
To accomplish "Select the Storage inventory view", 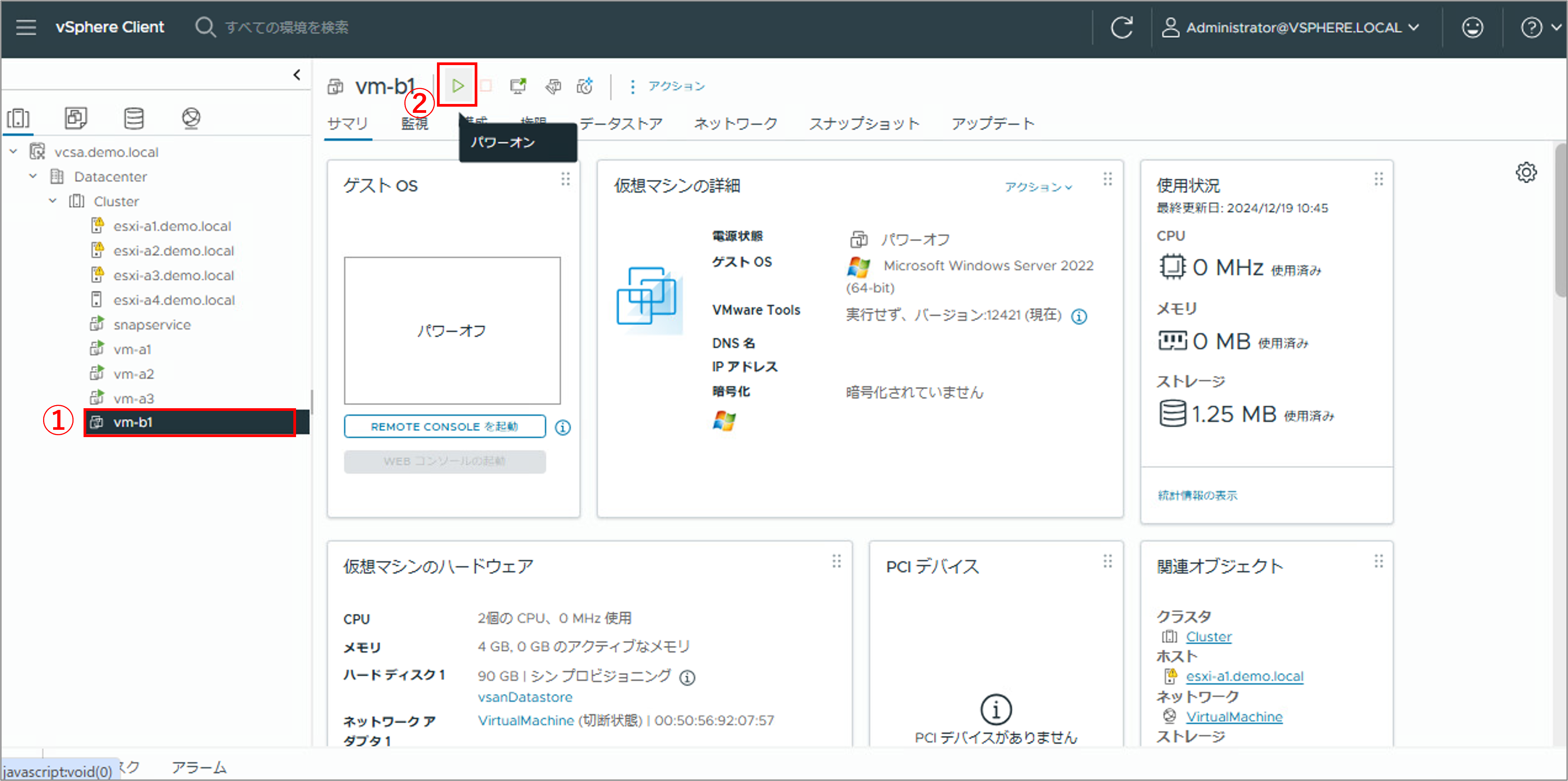I will click(134, 117).
